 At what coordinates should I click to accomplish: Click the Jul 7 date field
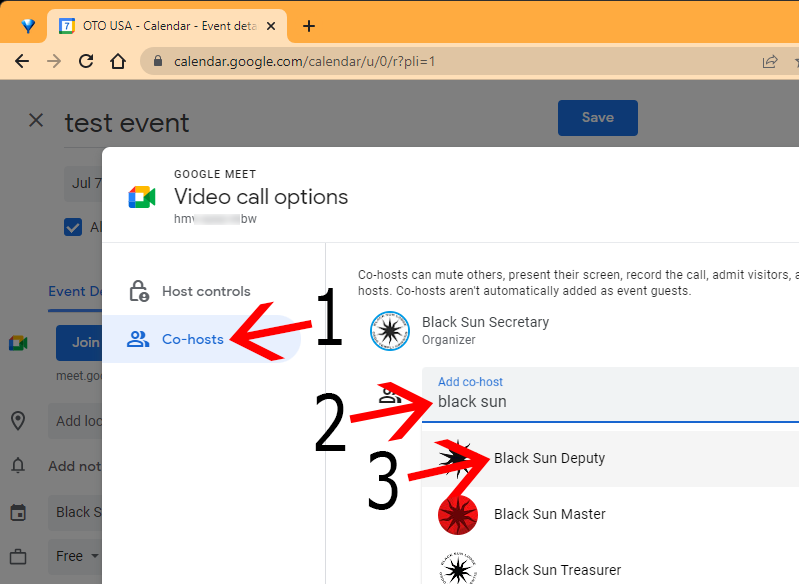tap(84, 183)
